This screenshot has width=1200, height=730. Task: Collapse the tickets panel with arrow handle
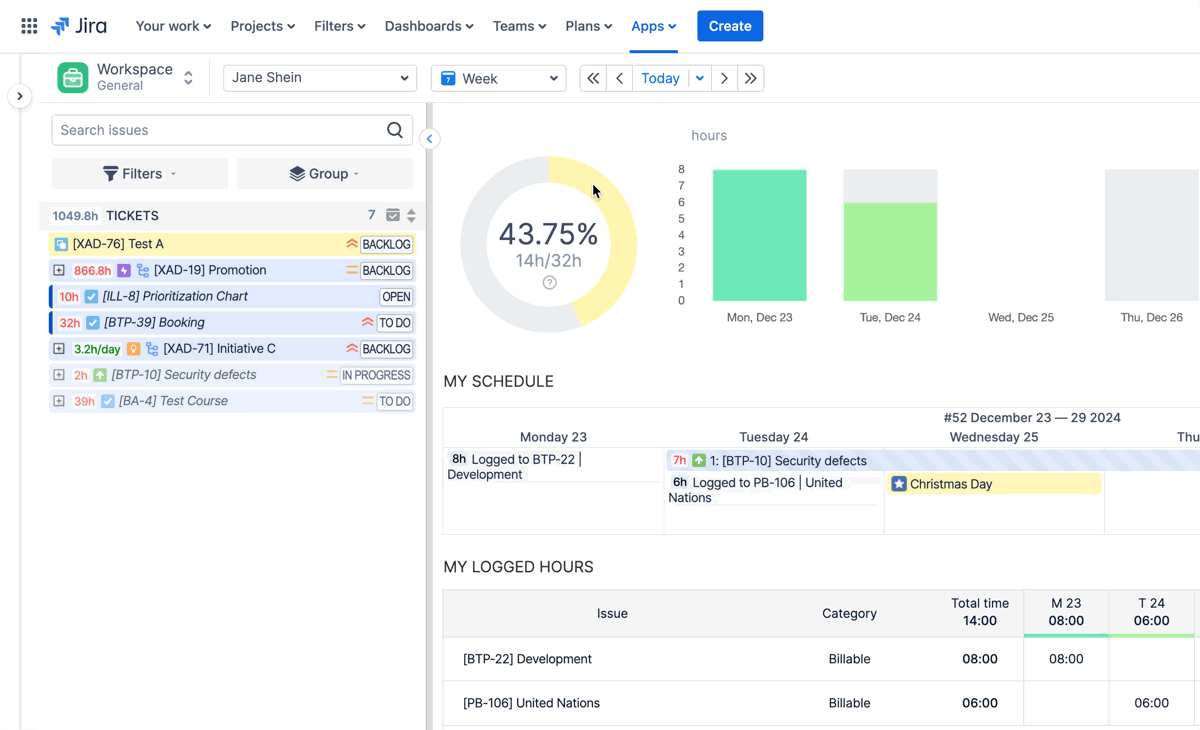429,139
